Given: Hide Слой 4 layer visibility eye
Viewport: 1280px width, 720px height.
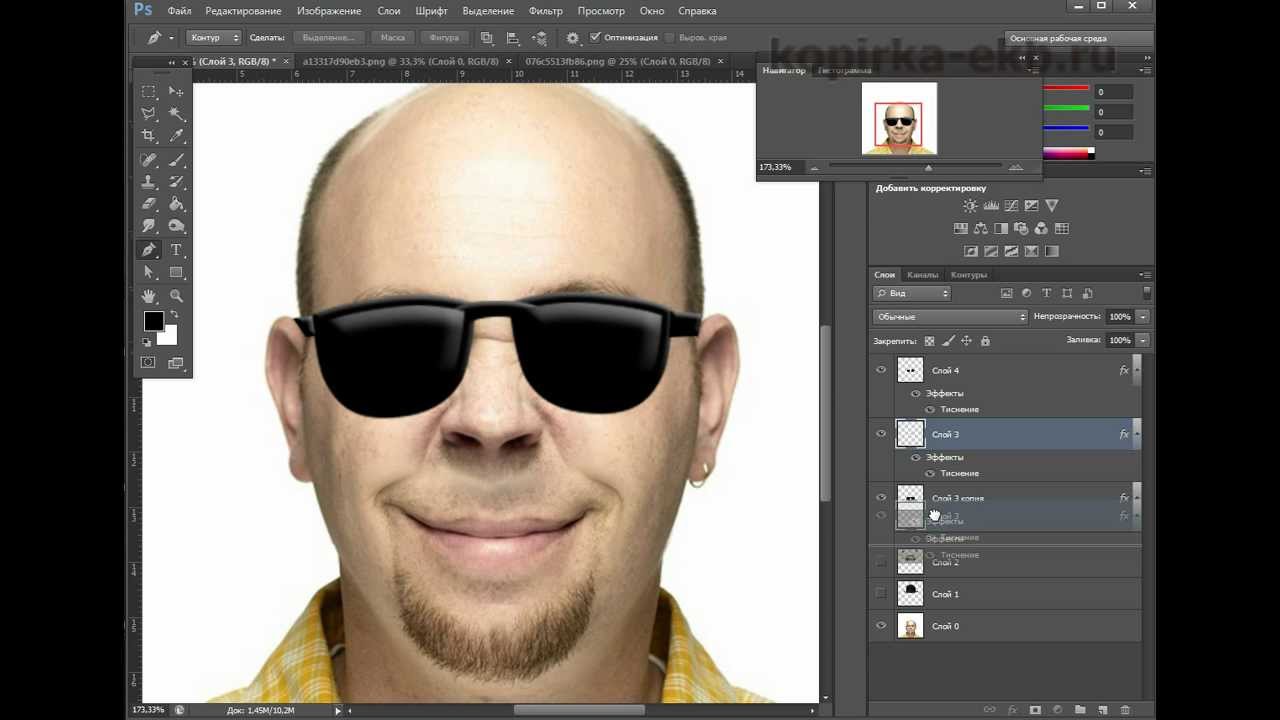Looking at the screenshot, I should pyautogui.click(x=881, y=370).
